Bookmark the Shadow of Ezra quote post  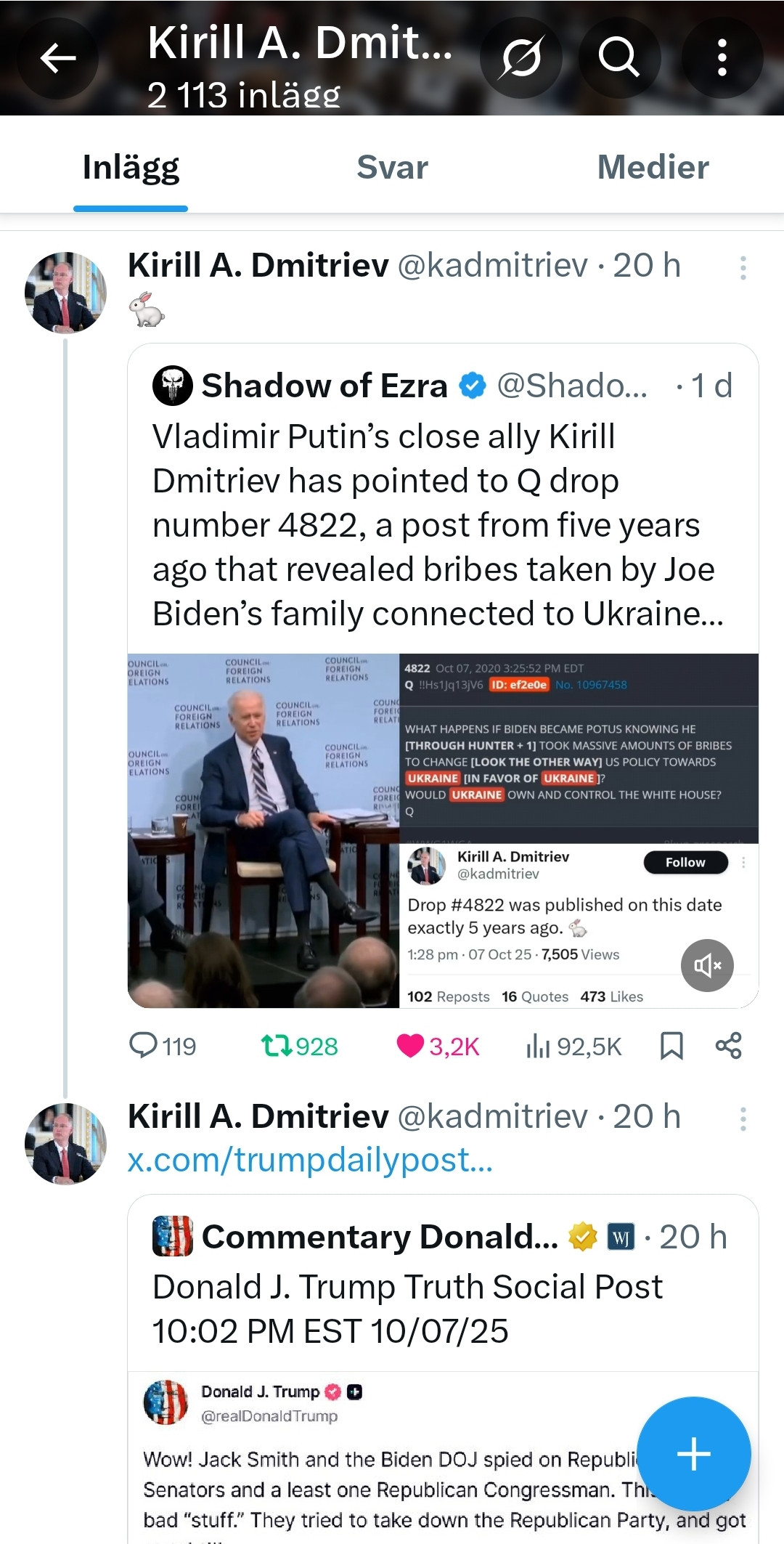[x=671, y=1046]
